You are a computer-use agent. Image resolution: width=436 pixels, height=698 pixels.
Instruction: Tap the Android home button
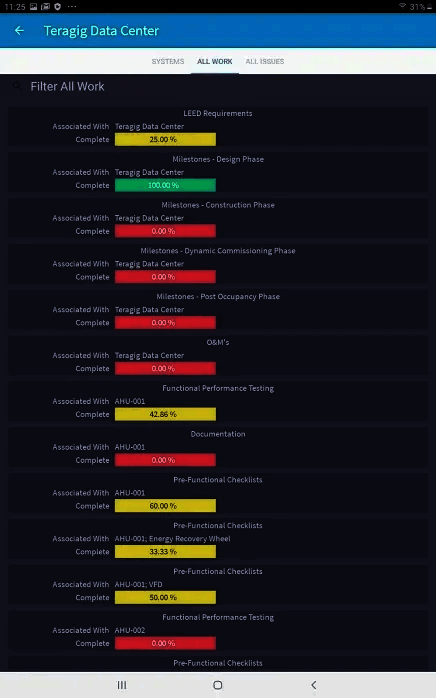pyautogui.click(x=218, y=685)
